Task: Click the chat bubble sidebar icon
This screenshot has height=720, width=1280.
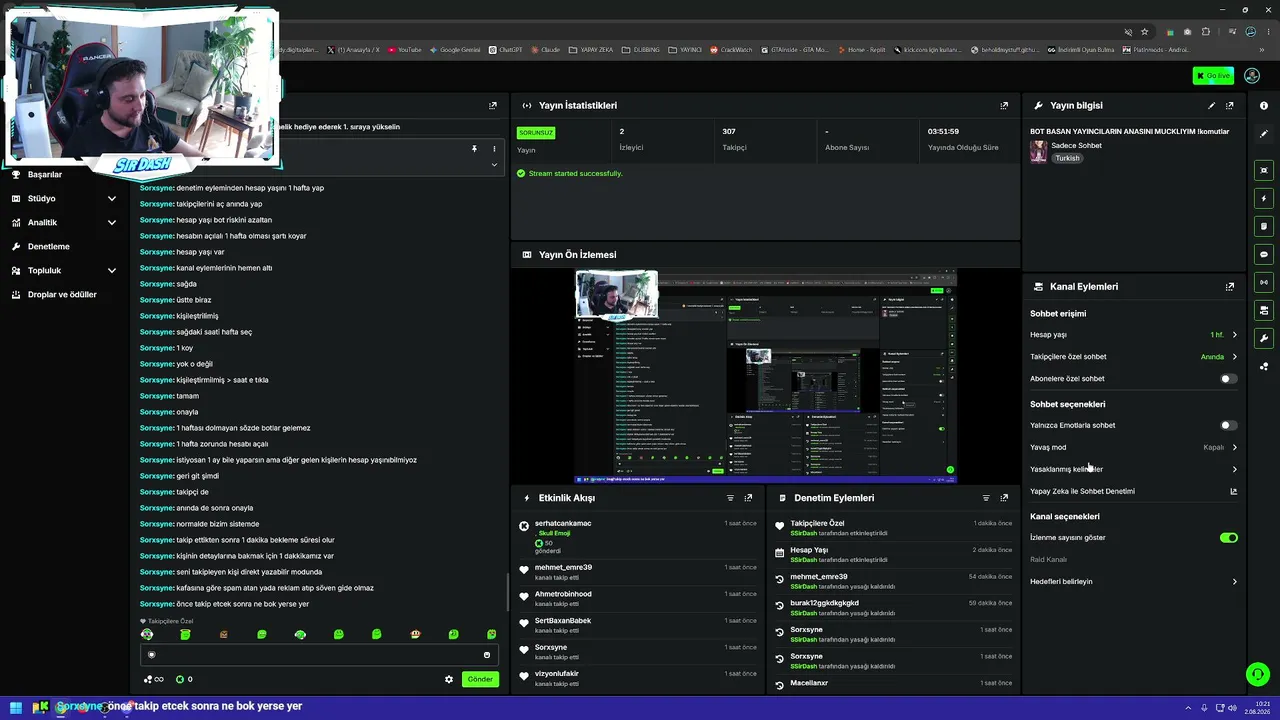Action: tap(1264, 254)
